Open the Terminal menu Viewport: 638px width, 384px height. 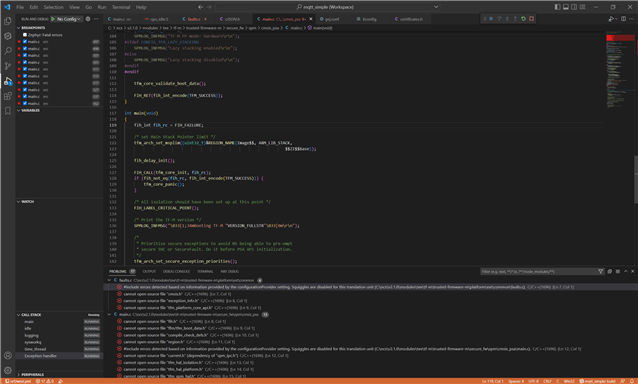121,7
